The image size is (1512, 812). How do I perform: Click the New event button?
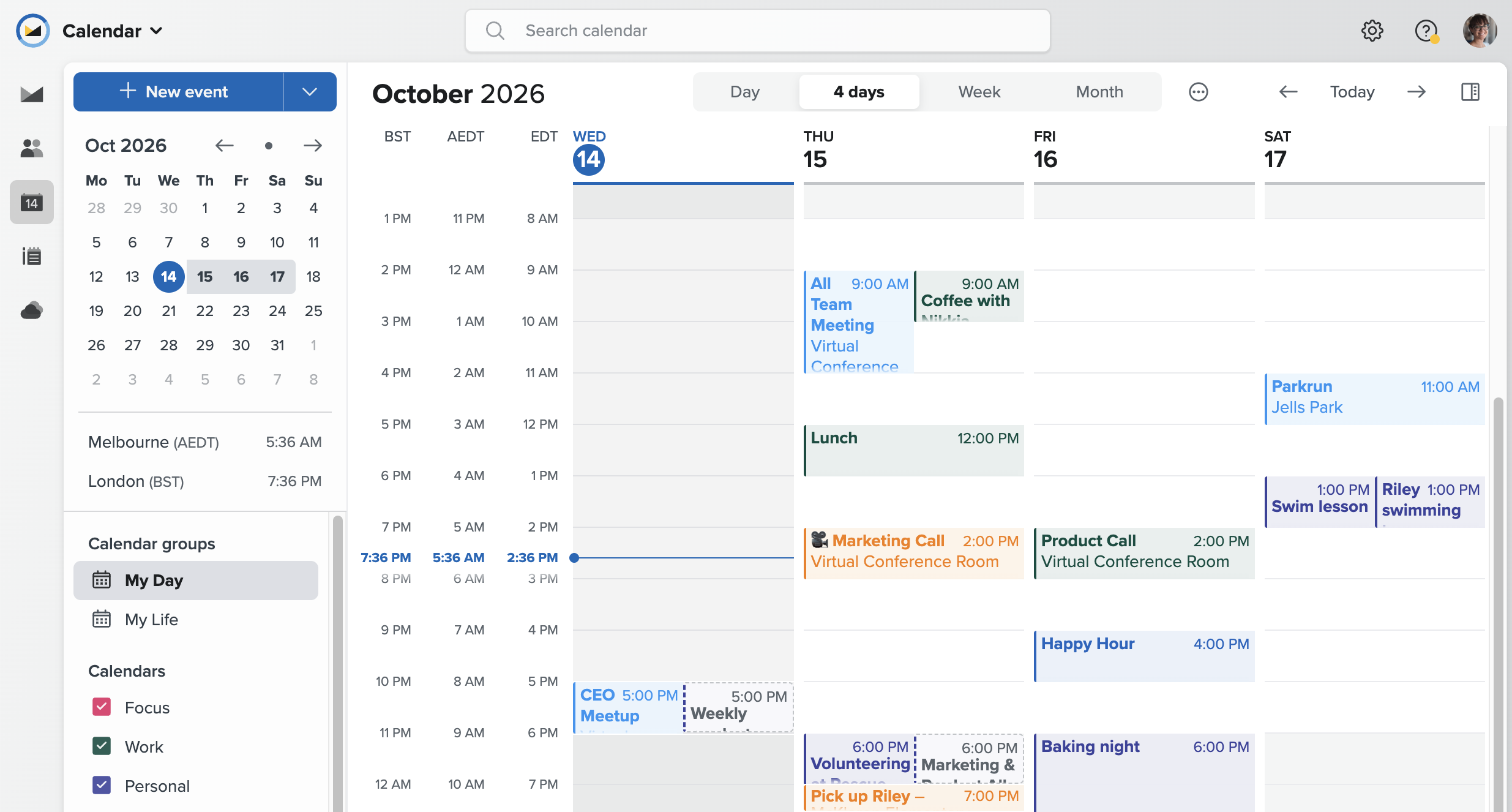pos(178,92)
